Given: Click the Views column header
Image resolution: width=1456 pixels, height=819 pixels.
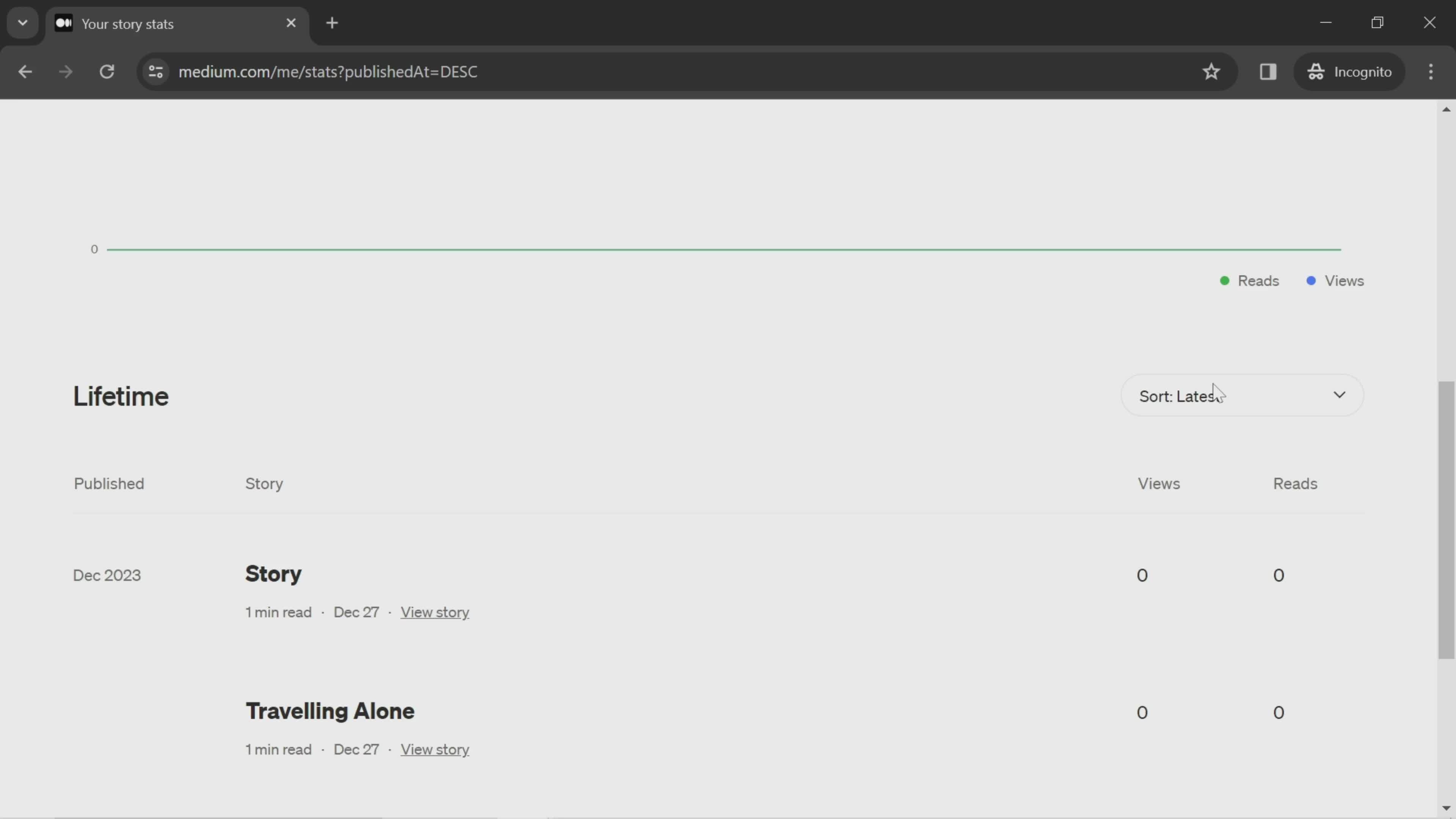Looking at the screenshot, I should 1159,484.
